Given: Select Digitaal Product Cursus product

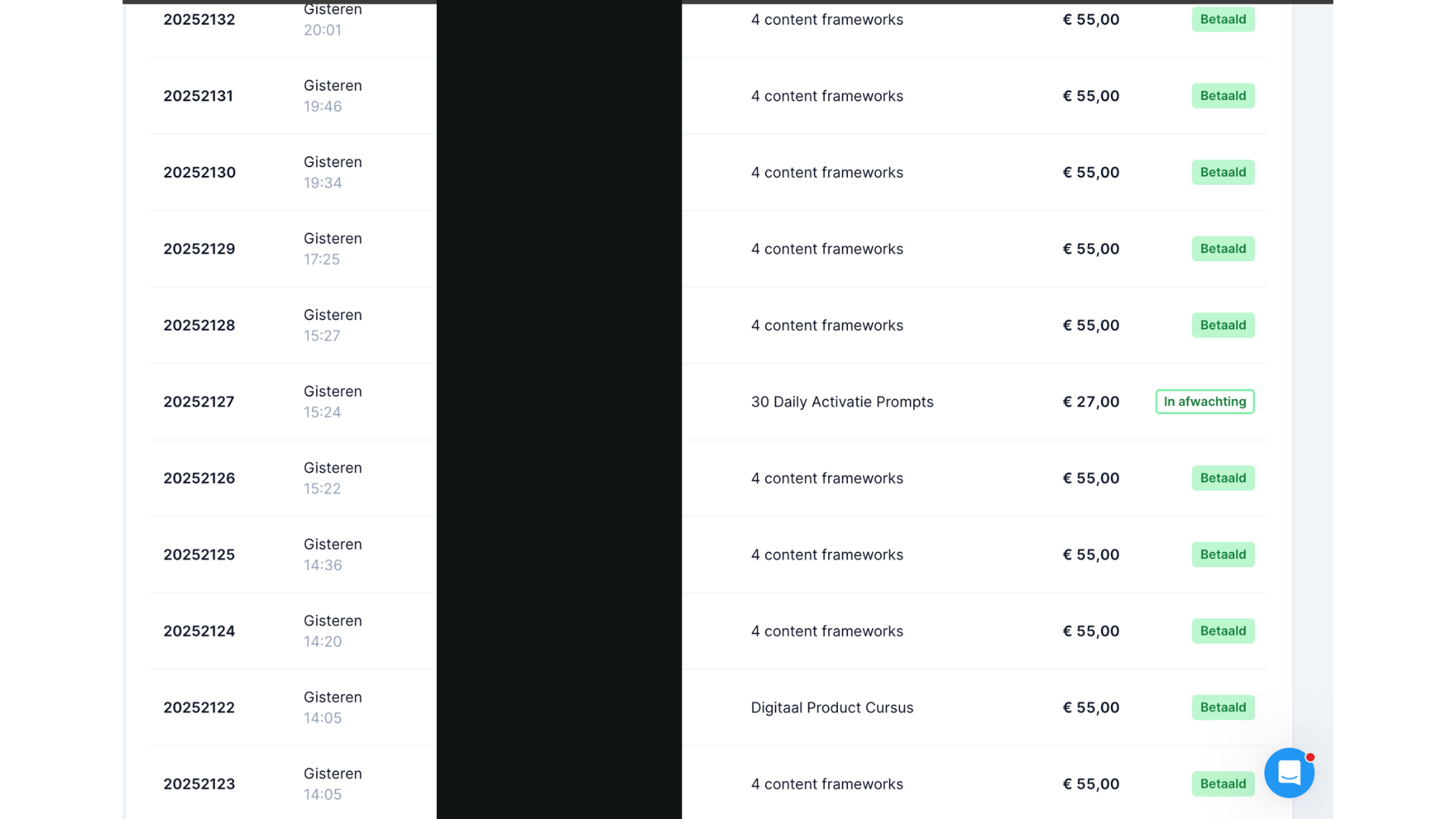Looking at the screenshot, I should [832, 708].
